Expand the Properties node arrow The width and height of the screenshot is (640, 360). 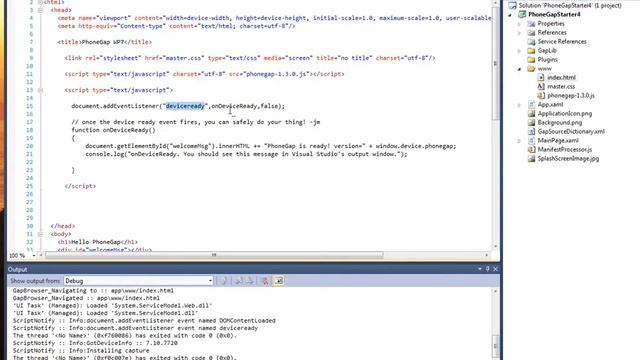click(x=519, y=24)
